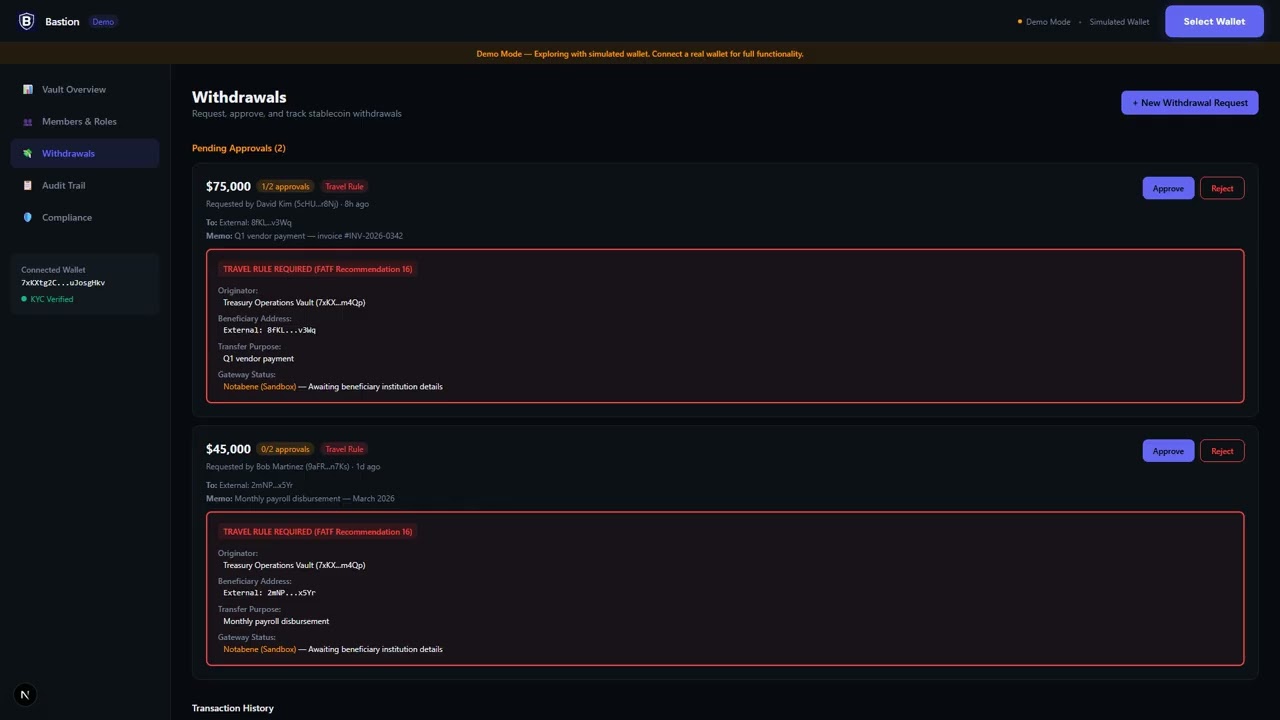Screen dimensions: 1280x720
Task: Click the Audit Trail sidebar icon
Action: tap(28, 185)
